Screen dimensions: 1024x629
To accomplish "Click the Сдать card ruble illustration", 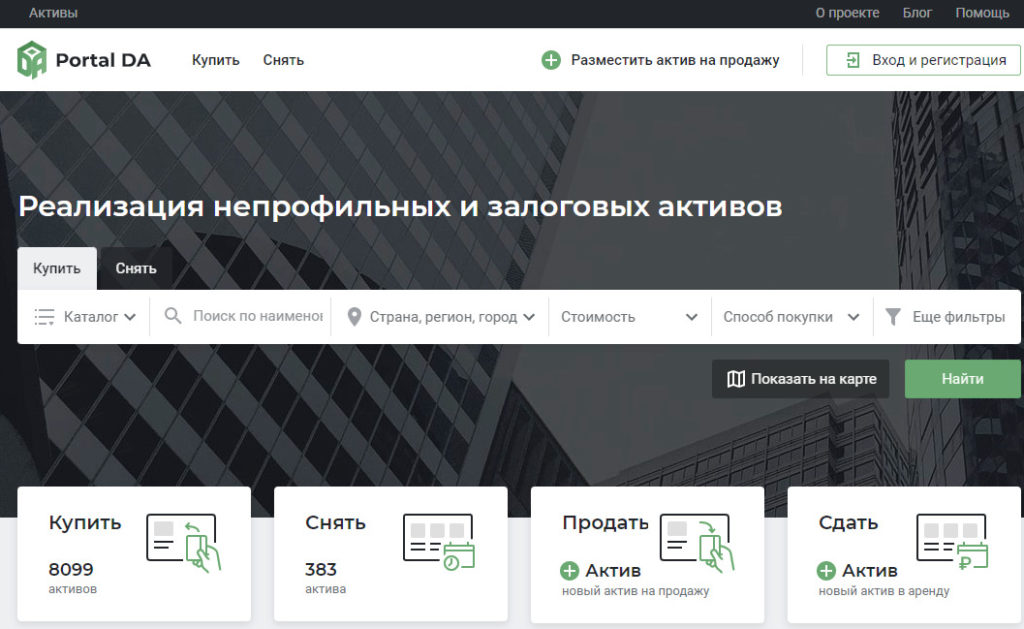I will 953,542.
